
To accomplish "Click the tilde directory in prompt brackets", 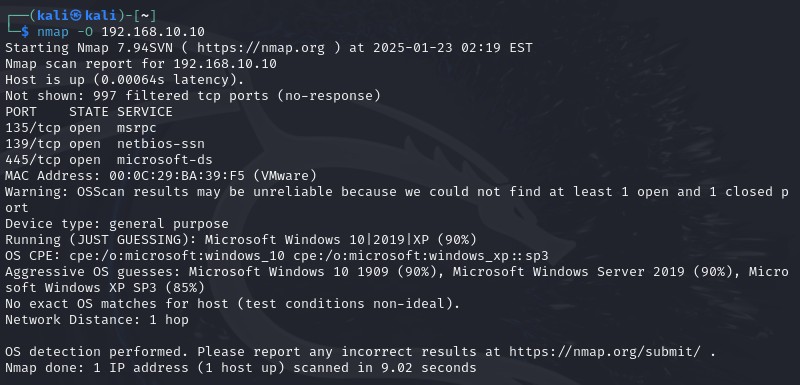I will [145, 16].
